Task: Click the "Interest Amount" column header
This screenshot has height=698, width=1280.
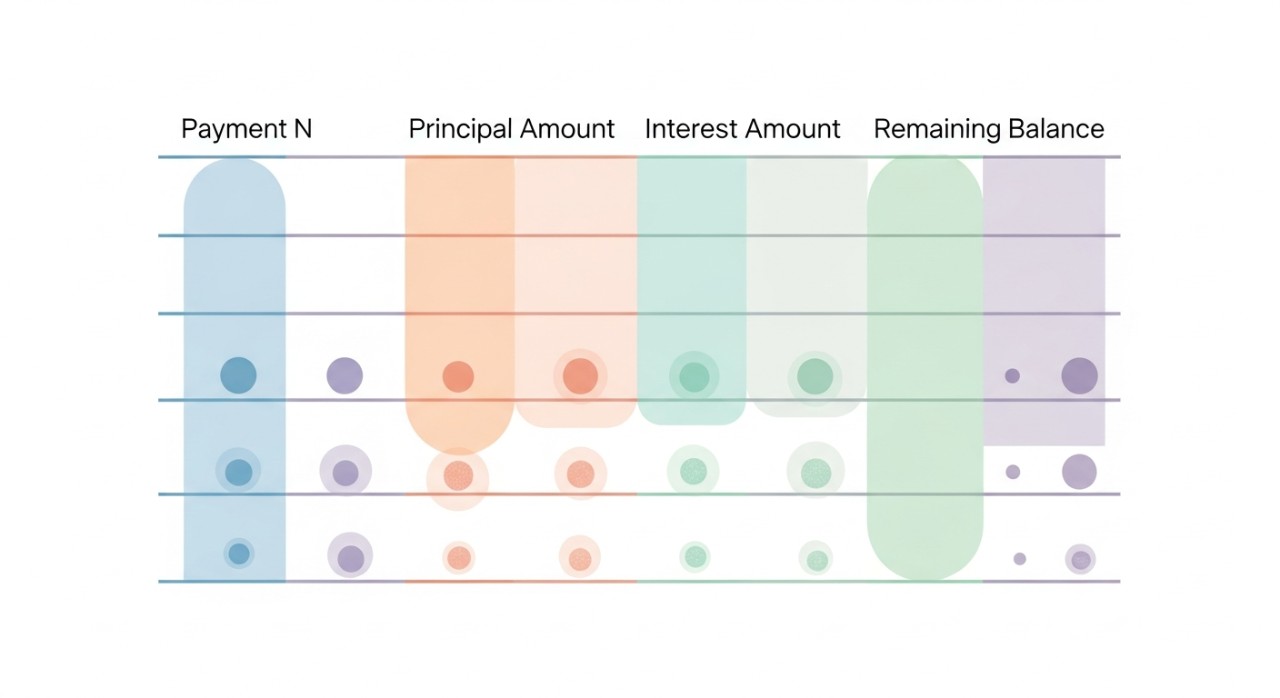Action: pyautogui.click(x=742, y=129)
